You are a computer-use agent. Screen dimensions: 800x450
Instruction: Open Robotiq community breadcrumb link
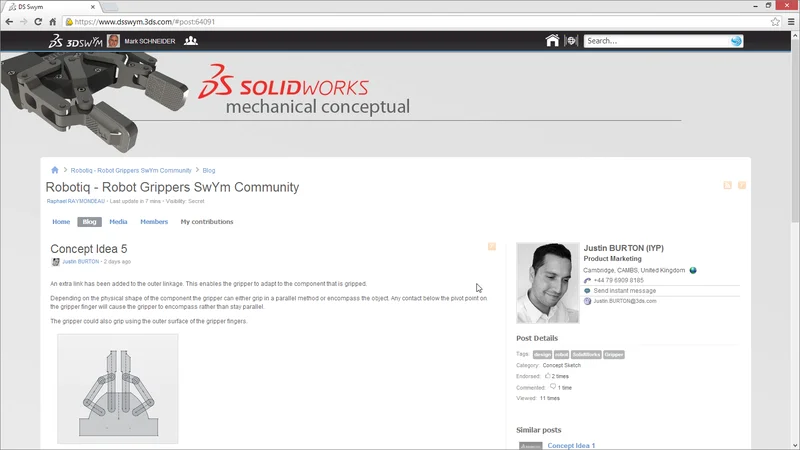[x=131, y=170]
